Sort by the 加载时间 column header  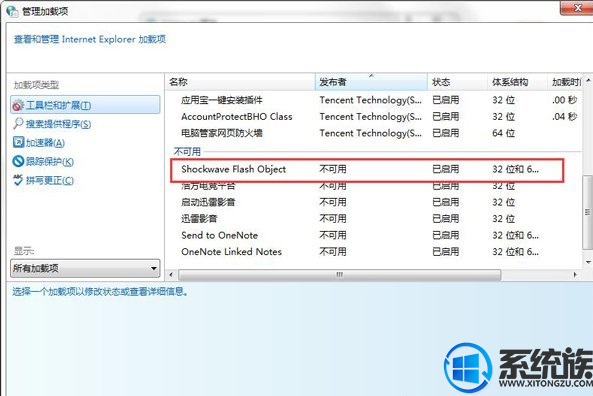click(x=565, y=82)
